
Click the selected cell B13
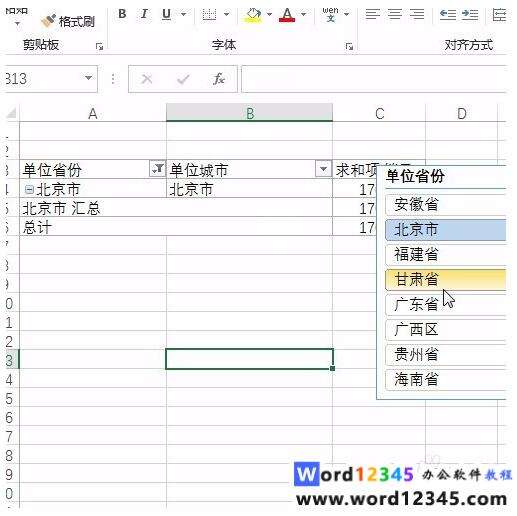pyautogui.click(x=249, y=359)
